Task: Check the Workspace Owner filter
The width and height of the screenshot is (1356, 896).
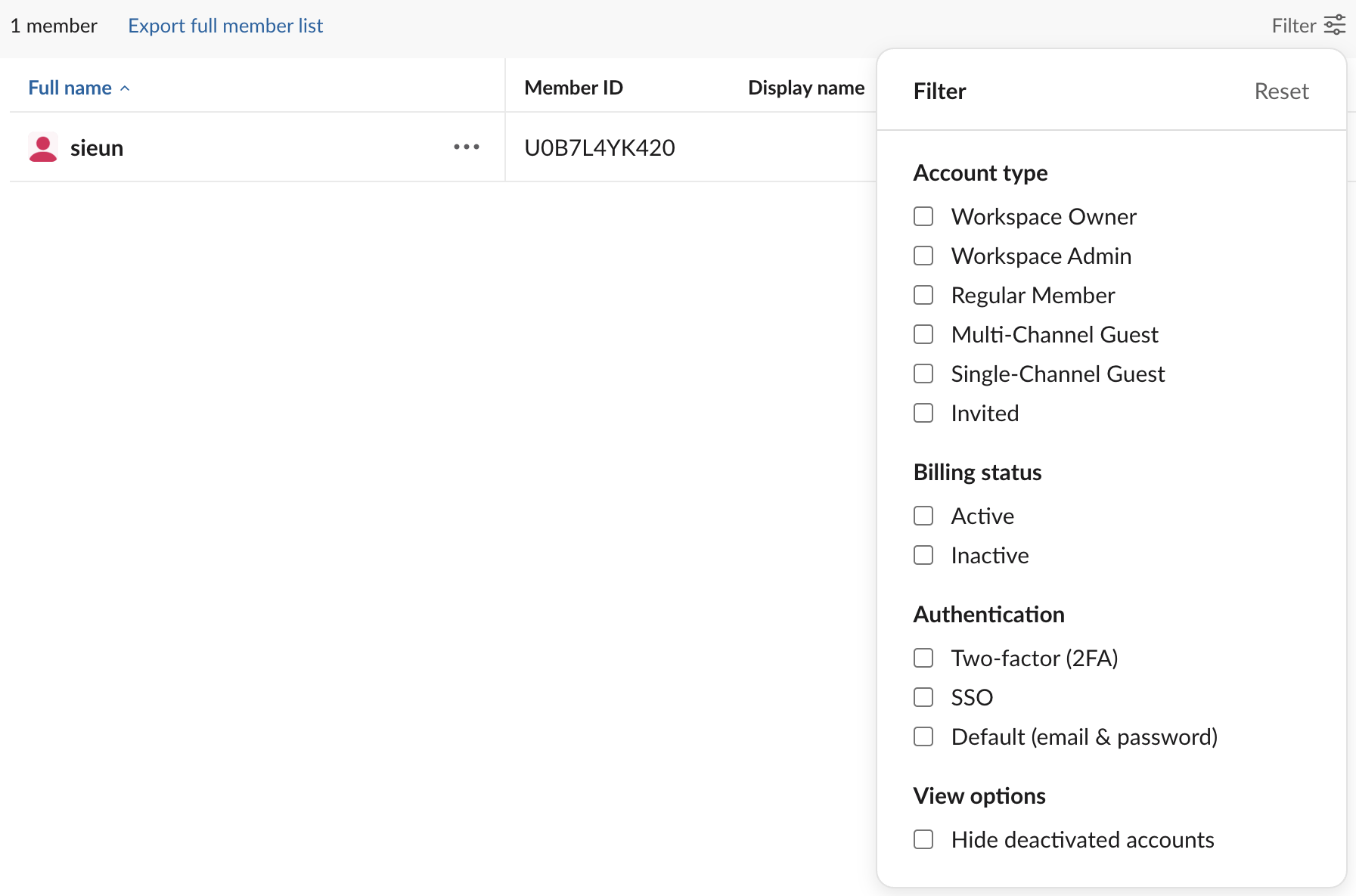Action: tap(923, 216)
